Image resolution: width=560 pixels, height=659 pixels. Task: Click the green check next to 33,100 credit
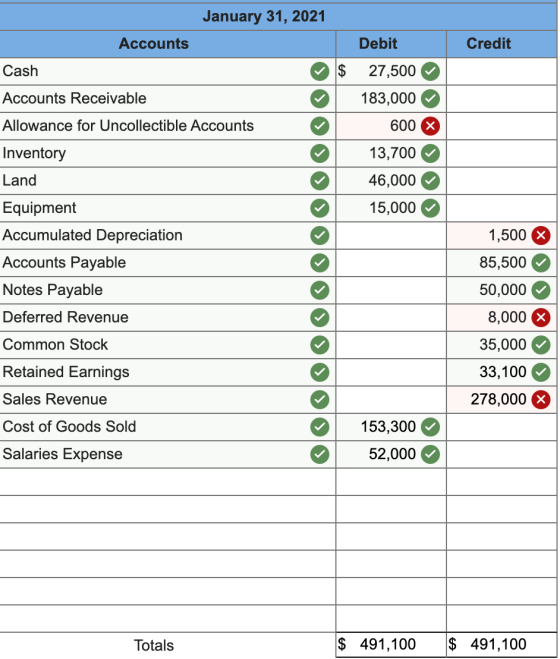pos(541,372)
